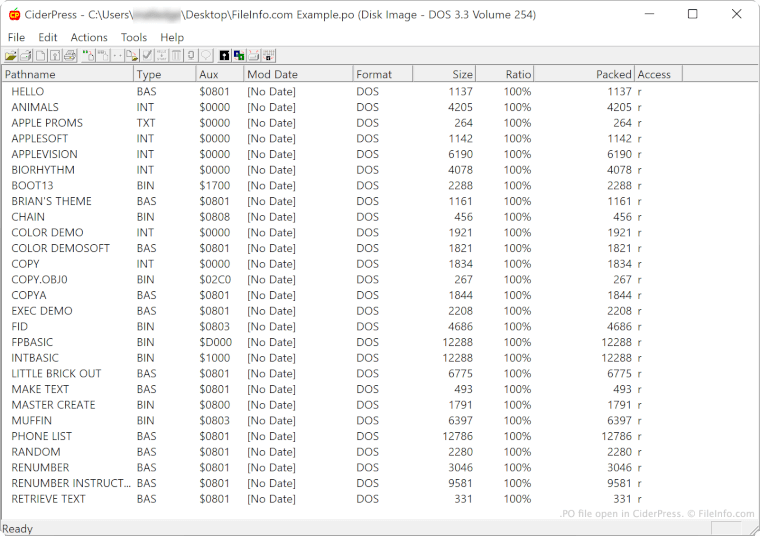Select the MASTER CREATE row
The width and height of the screenshot is (760, 536).
[x=53, y=405]
